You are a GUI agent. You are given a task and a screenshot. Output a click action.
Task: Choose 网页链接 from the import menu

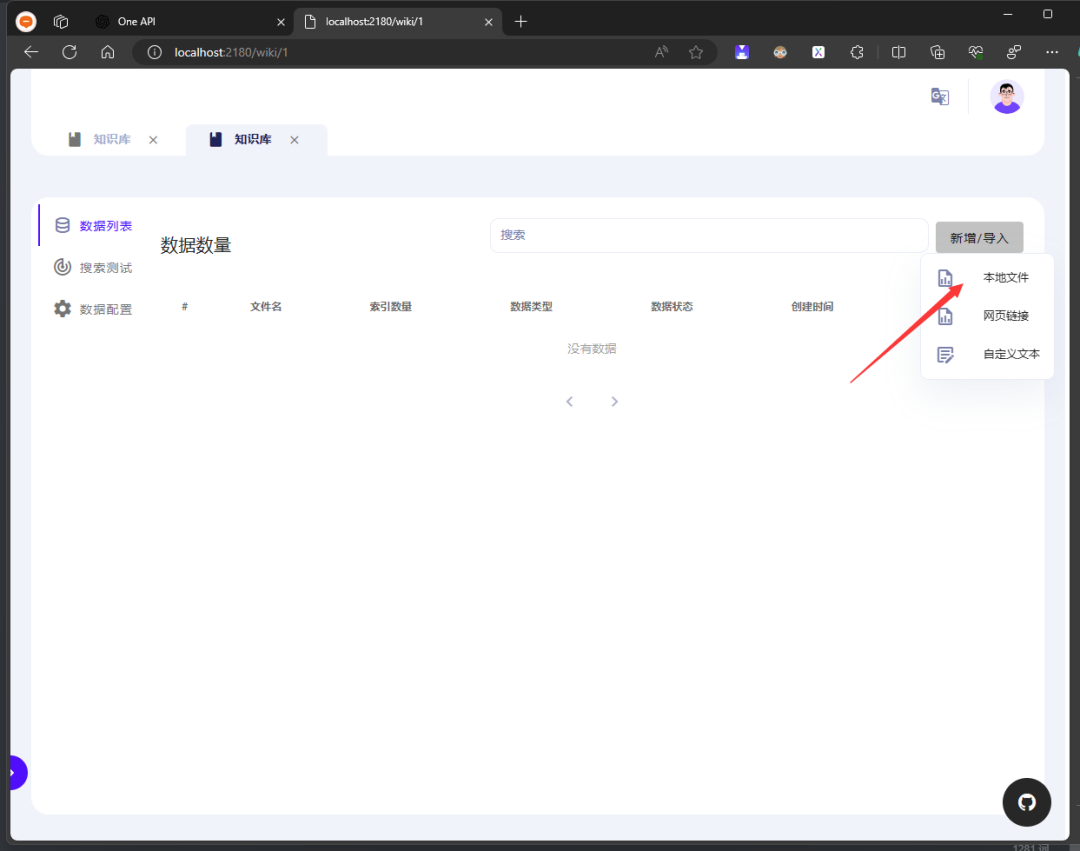click(x=1005, y=316)
